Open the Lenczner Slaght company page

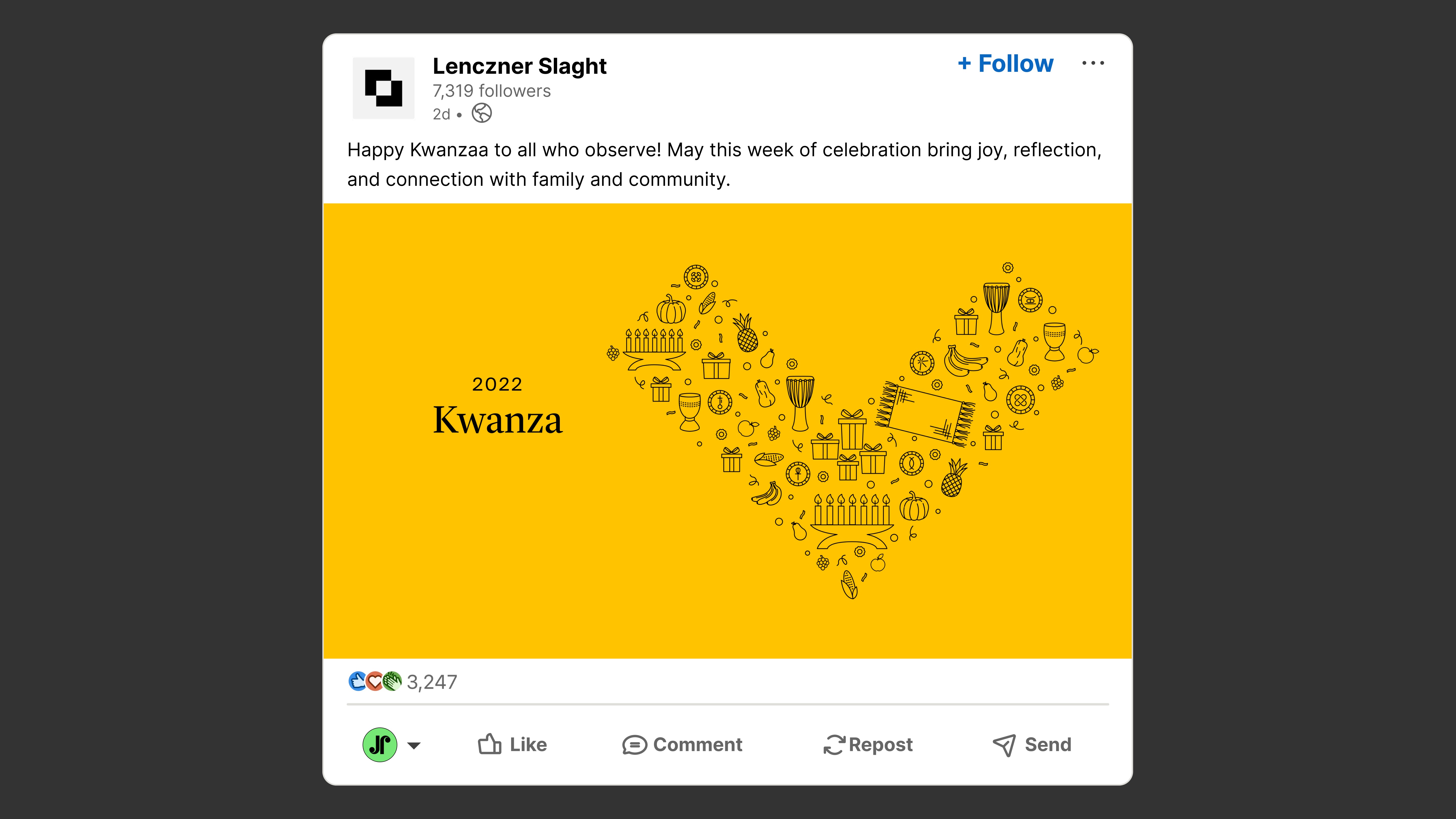519,66
